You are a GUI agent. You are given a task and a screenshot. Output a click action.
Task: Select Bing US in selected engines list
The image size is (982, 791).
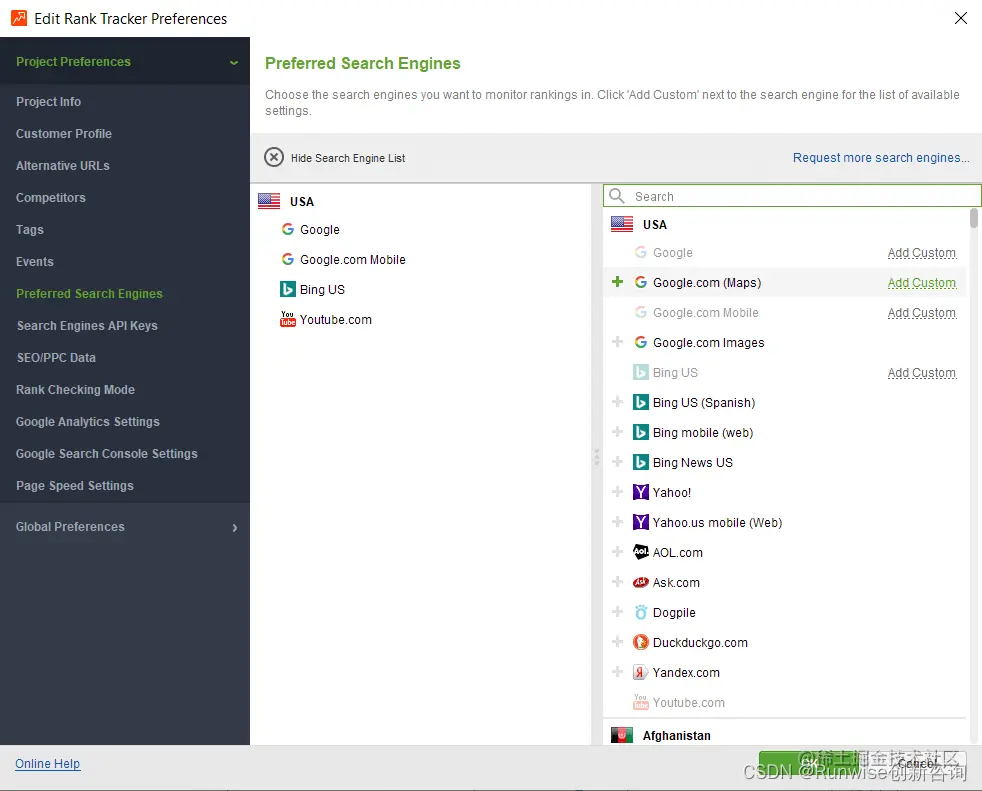pos(322,289)
